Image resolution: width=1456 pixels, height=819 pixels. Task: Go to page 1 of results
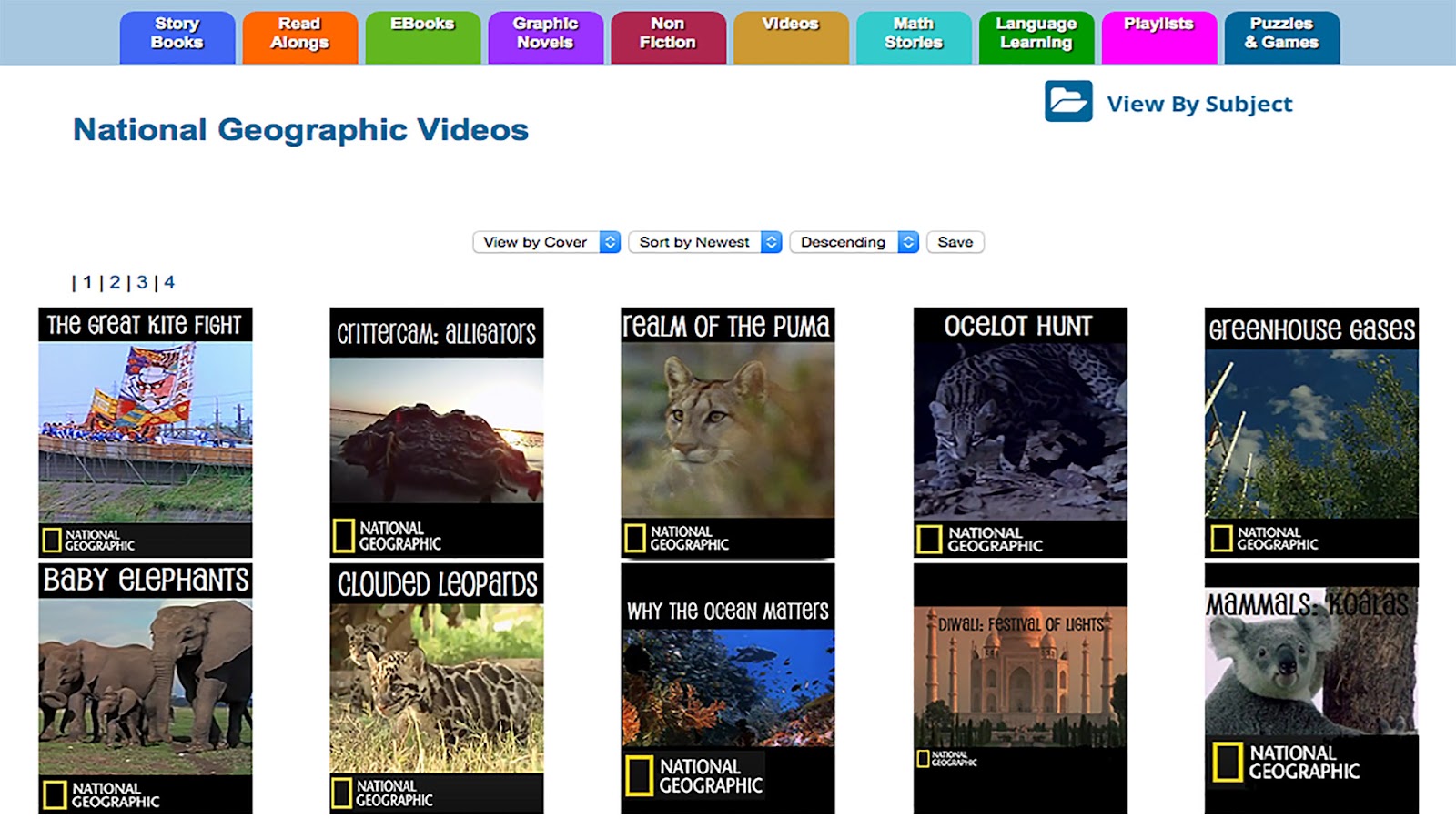(x=87, y=282)
